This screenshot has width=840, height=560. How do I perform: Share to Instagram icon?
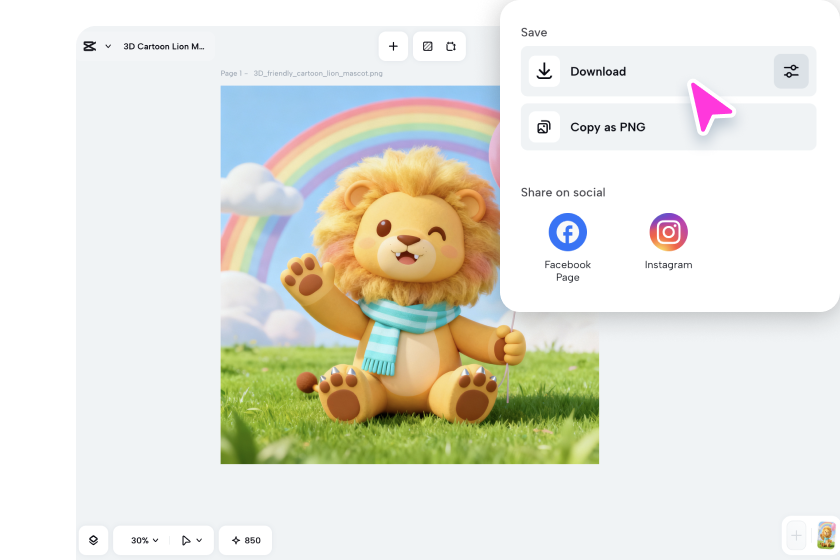669,232
